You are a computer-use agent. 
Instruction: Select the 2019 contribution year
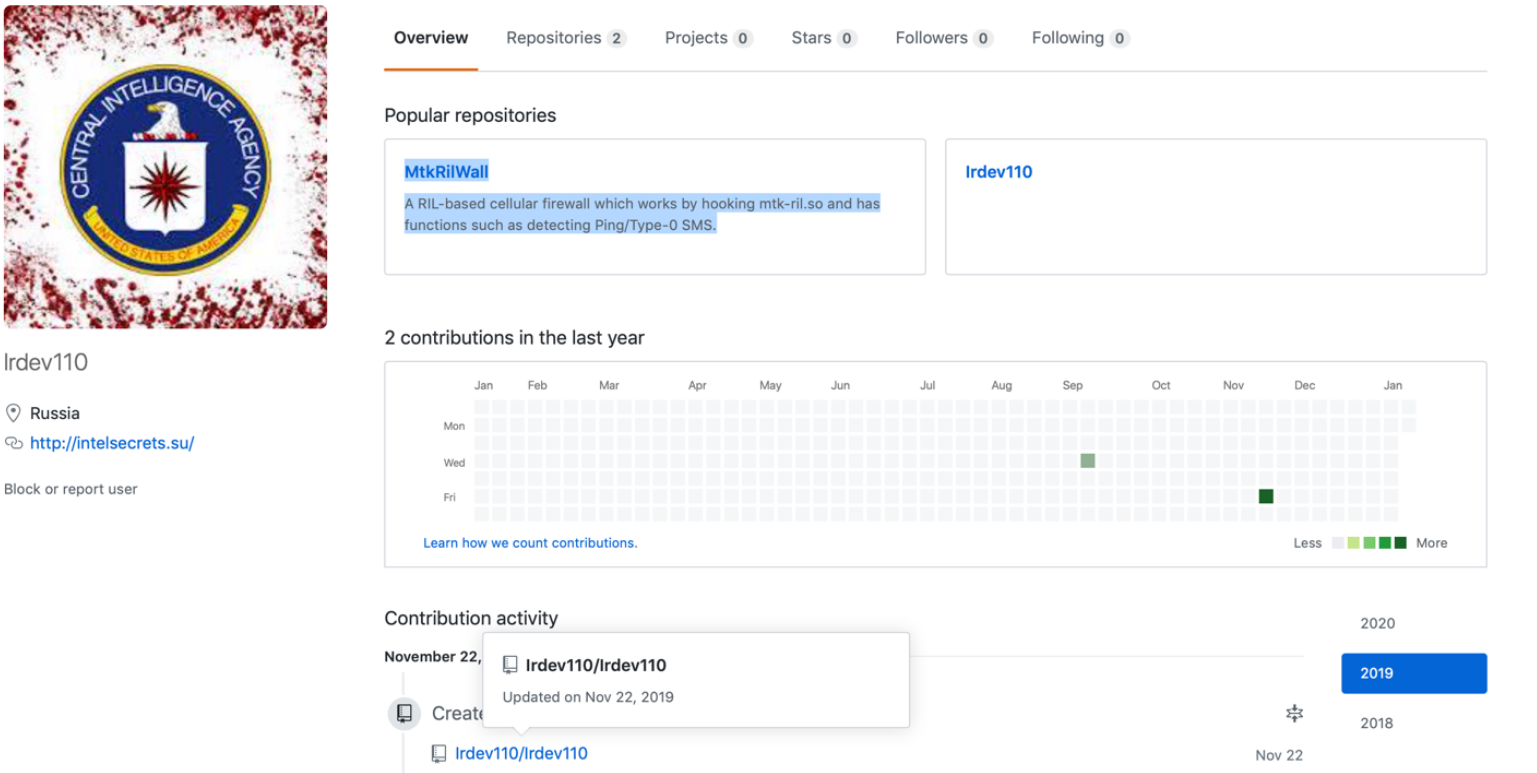(x=1414, y=673)
